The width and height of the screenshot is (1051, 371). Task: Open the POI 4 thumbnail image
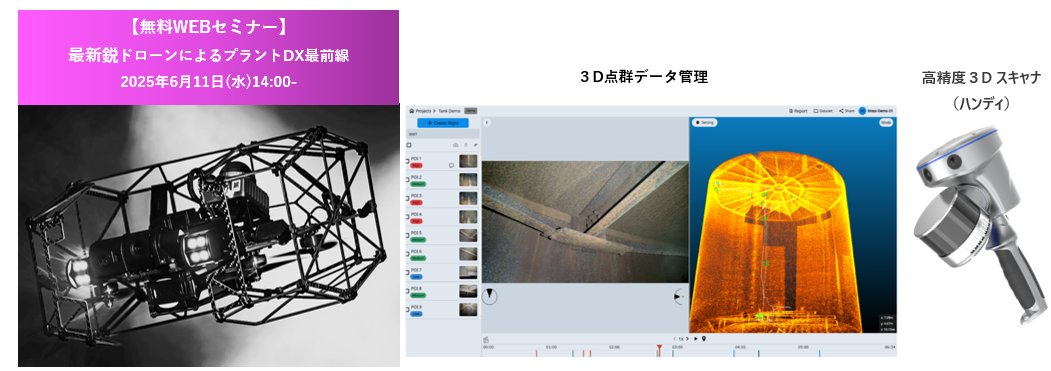click(468, 217)
